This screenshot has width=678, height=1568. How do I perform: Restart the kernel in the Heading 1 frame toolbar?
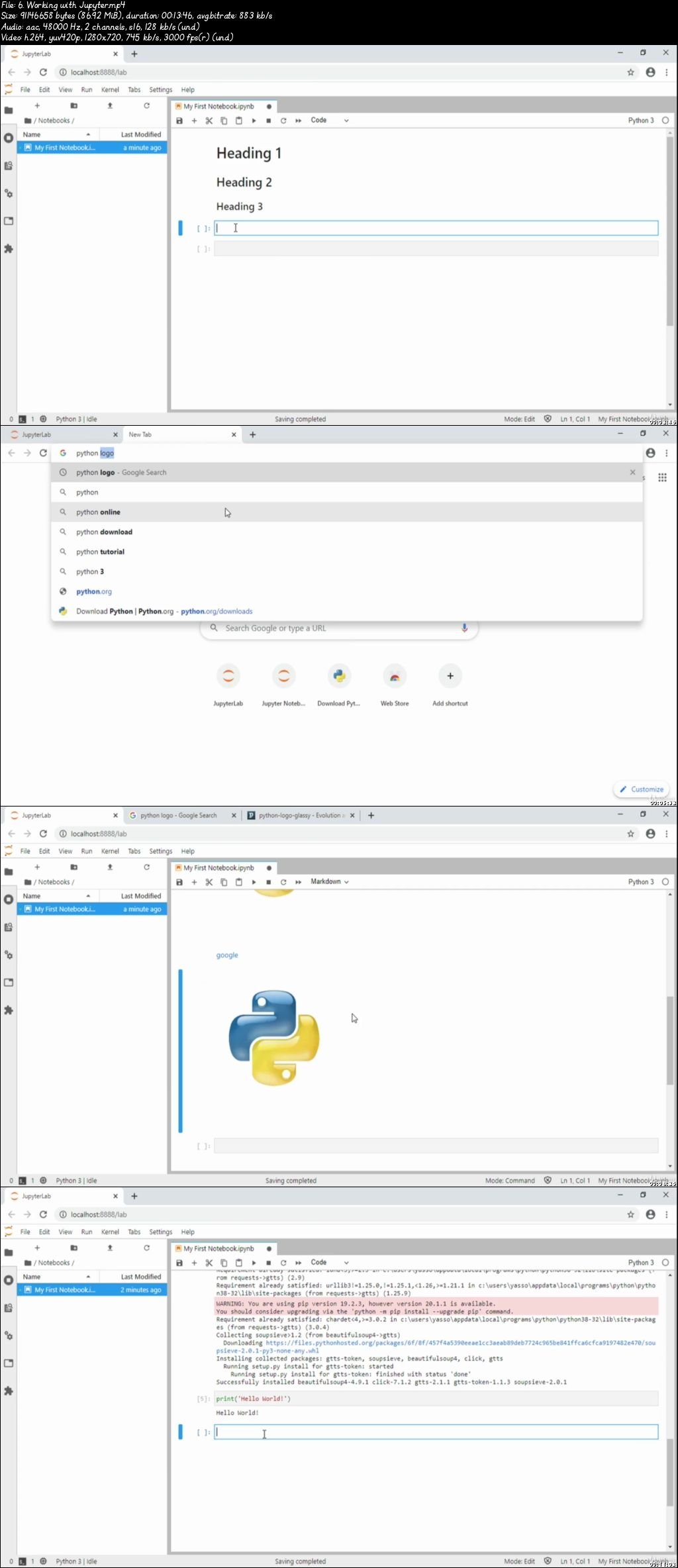coord(283,121)
